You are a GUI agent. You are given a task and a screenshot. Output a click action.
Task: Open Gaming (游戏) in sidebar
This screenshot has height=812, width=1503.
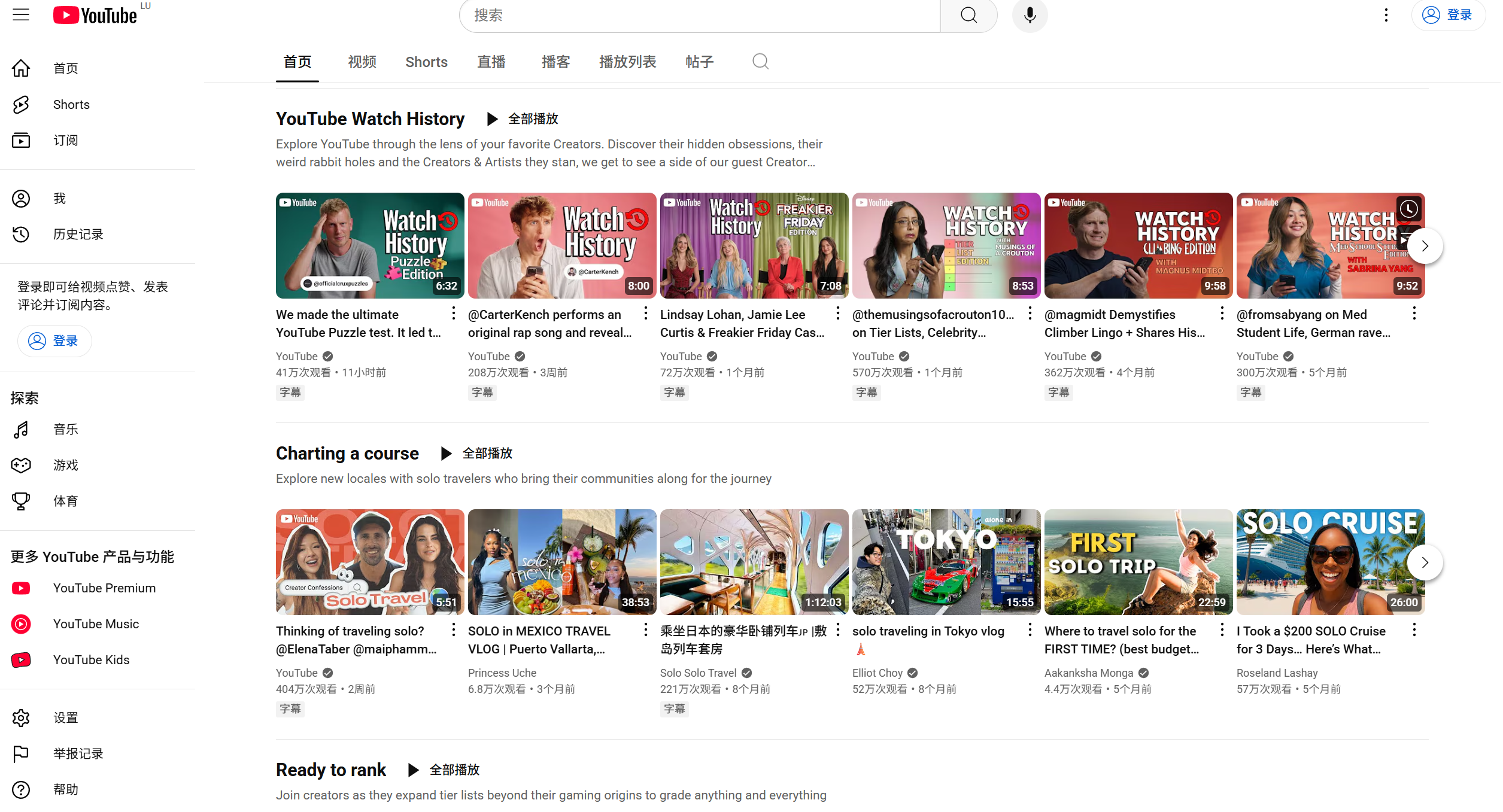tap(65, 465)
